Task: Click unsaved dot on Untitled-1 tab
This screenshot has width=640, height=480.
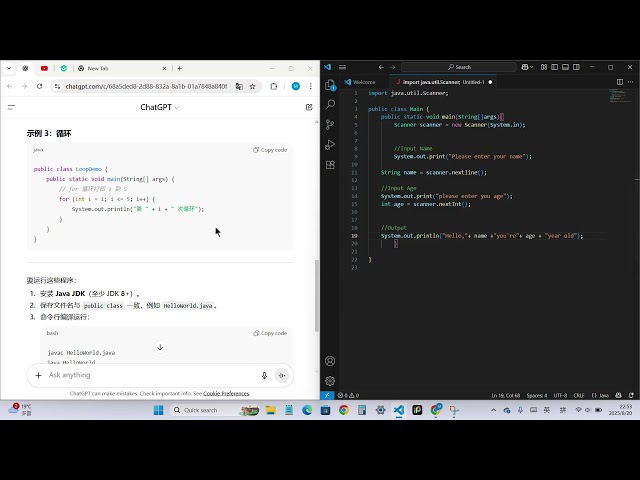Action: pos(490,82)
